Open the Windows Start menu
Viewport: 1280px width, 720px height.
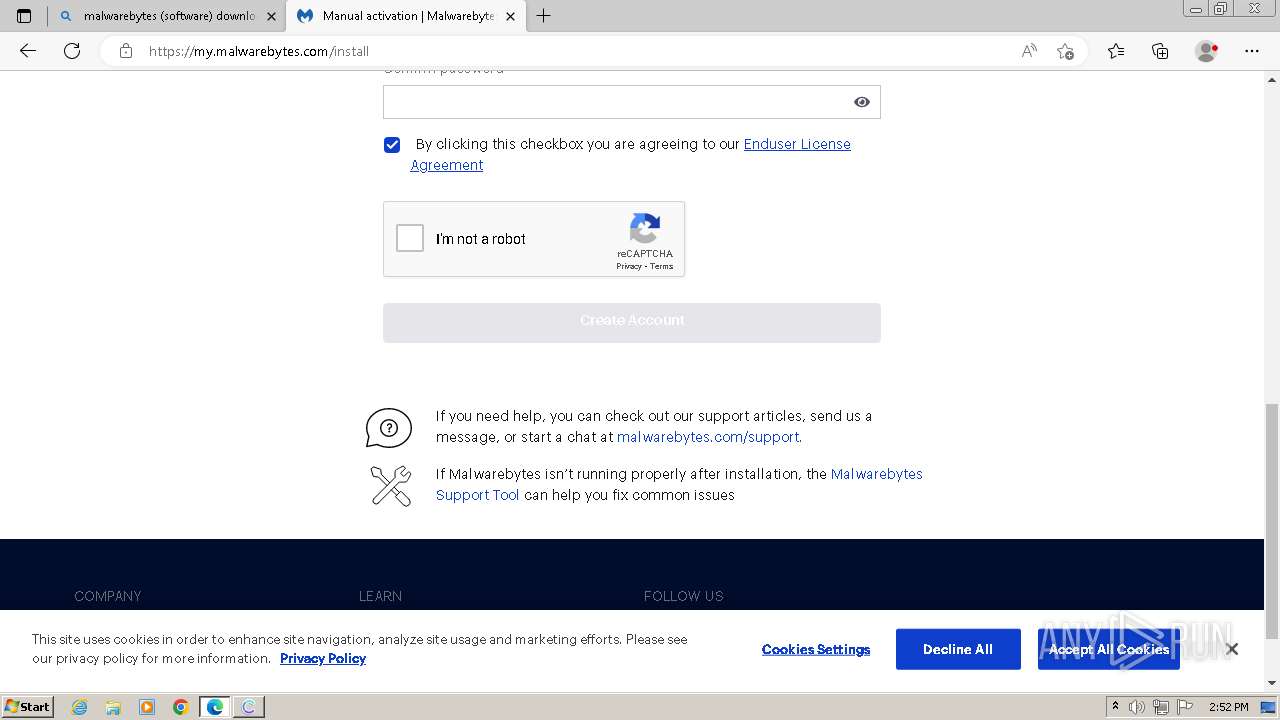(27, 706)
